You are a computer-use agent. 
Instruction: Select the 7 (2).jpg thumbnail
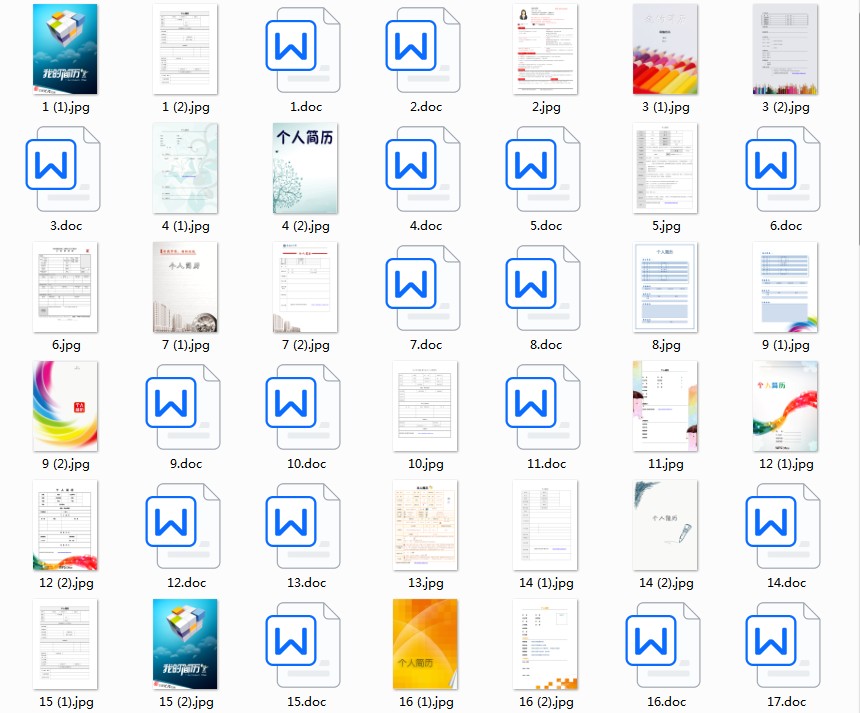point(305,287)
